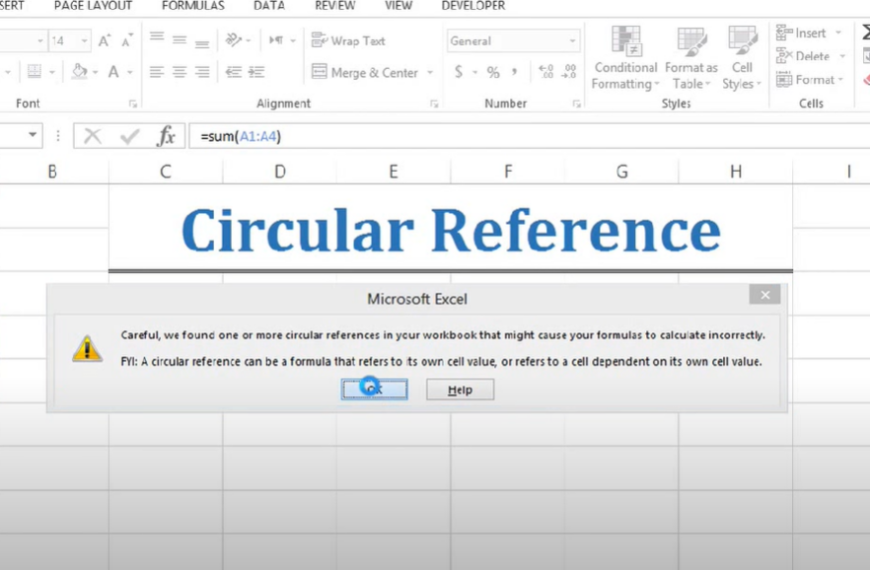The image size is (870, 570).
Task: Center text horizontally
Action: 179,72
